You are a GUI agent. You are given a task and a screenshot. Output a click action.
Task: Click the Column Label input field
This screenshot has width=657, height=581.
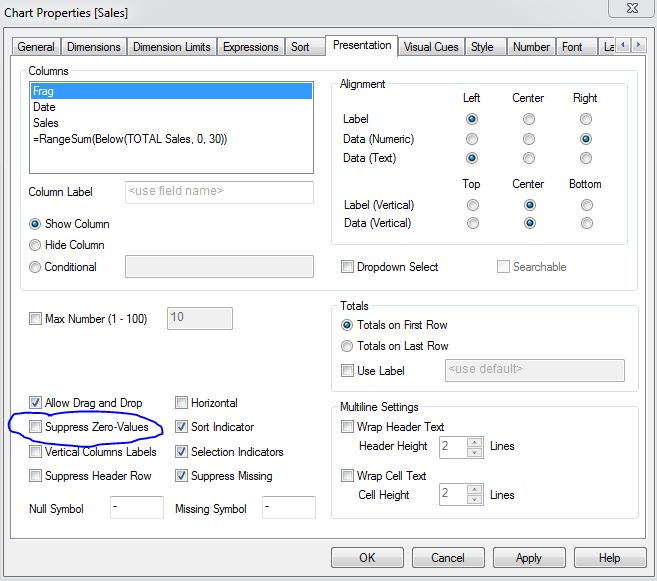click(x=219, y=192)
